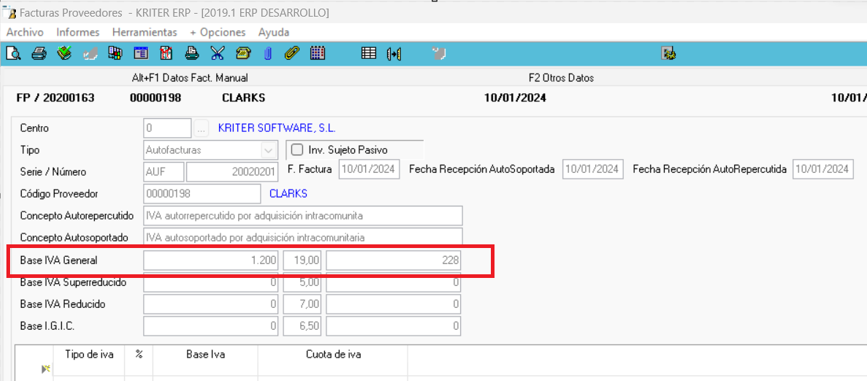This screenshot has width=867, height=381.
Task: Click the blue scissors icon
Action: pos(217,54)
